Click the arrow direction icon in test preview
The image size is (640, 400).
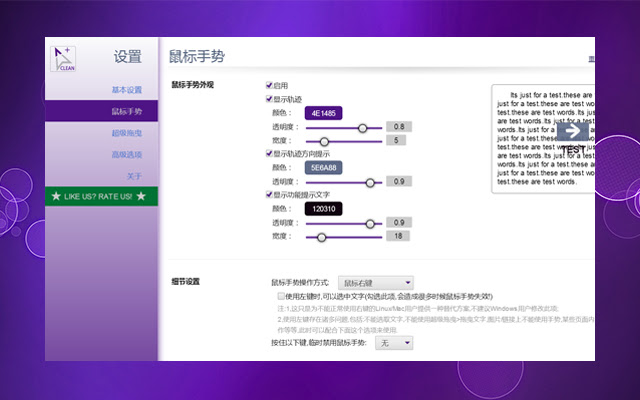[x=573, y=130]
